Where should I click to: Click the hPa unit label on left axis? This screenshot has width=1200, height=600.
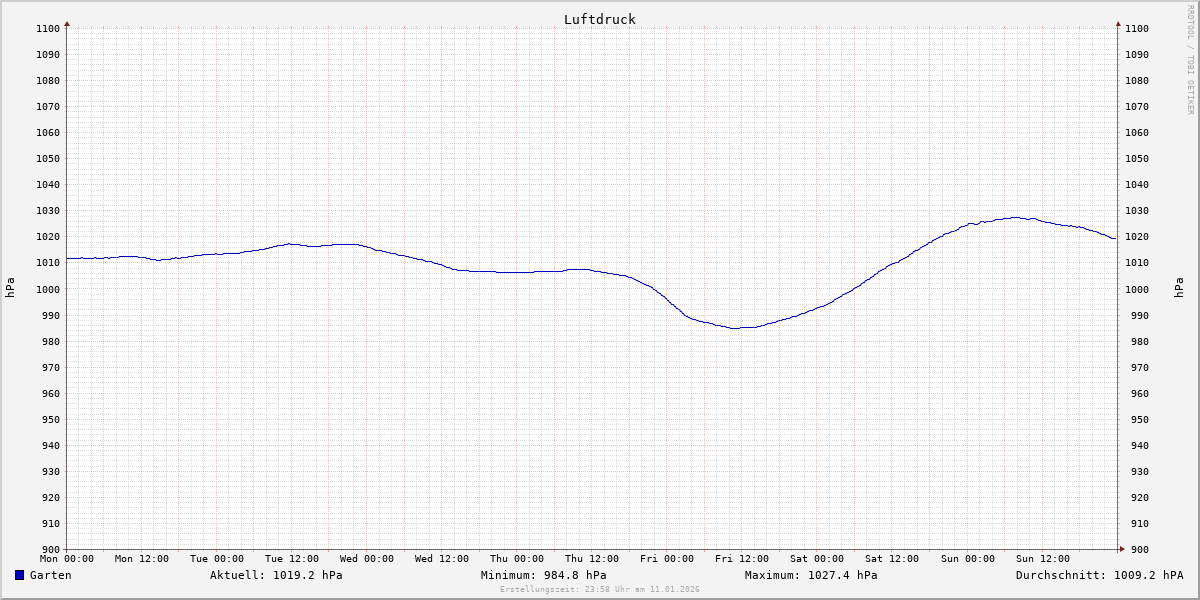pos(10,288)
